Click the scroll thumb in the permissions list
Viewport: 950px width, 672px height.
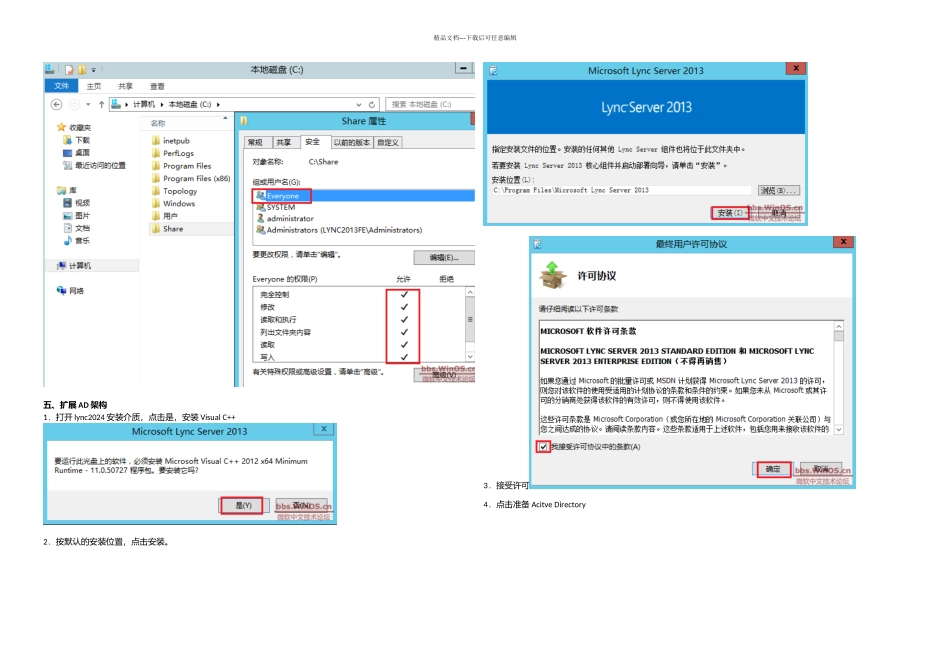coord(470,320)
